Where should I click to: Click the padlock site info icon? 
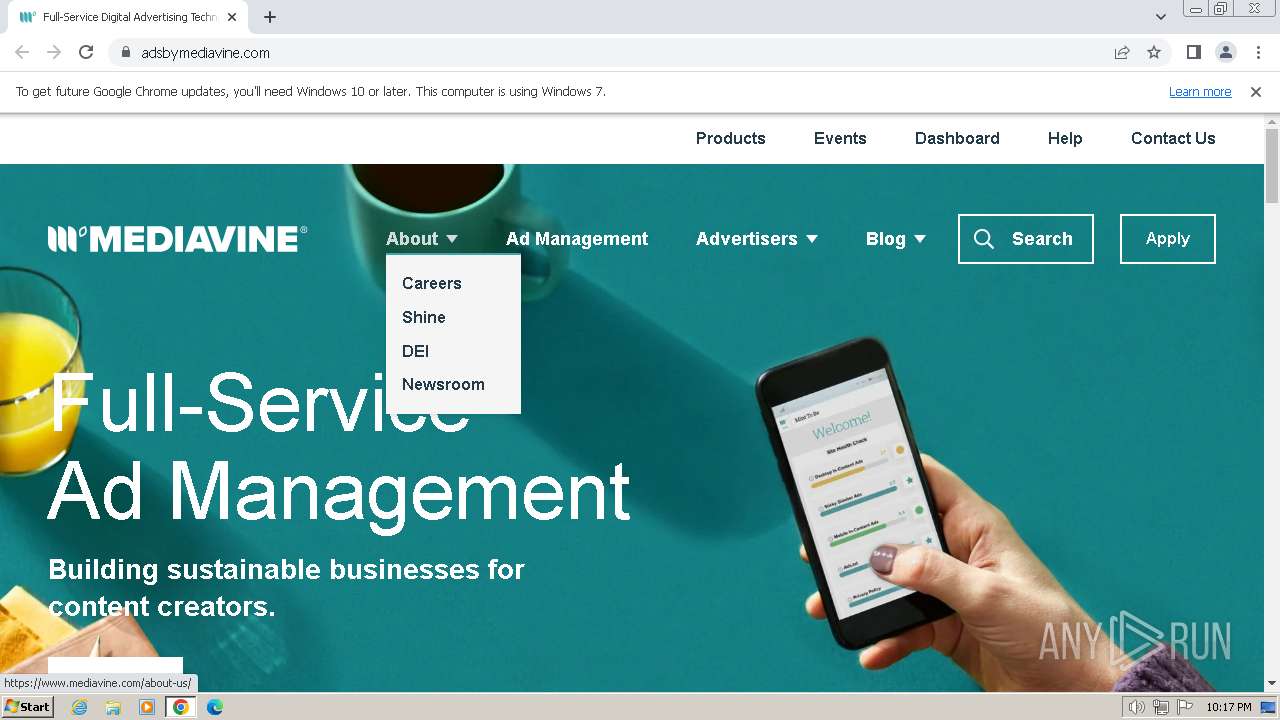click(x=125, y=52)
